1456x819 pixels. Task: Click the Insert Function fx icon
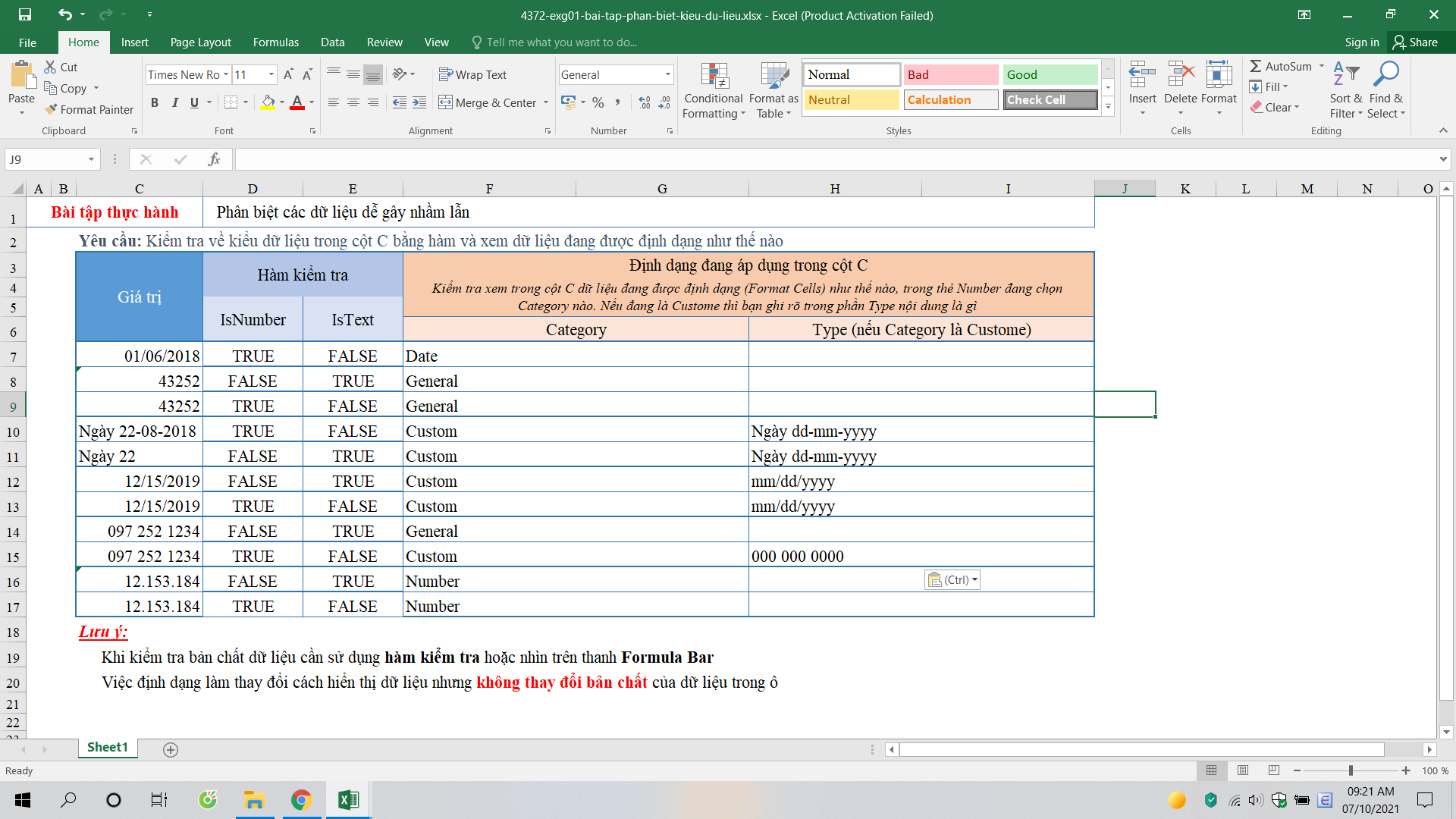click(214, 159)
